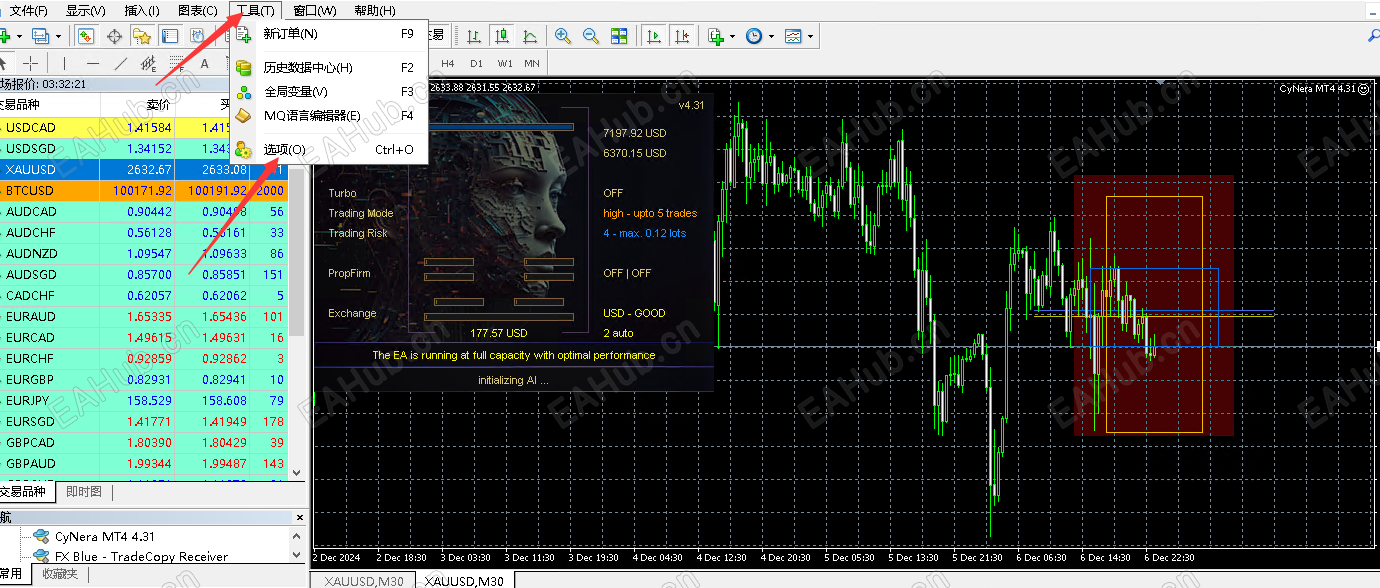
Task: Open the indicators list dropdown arrow
Action: click(733, 36)
